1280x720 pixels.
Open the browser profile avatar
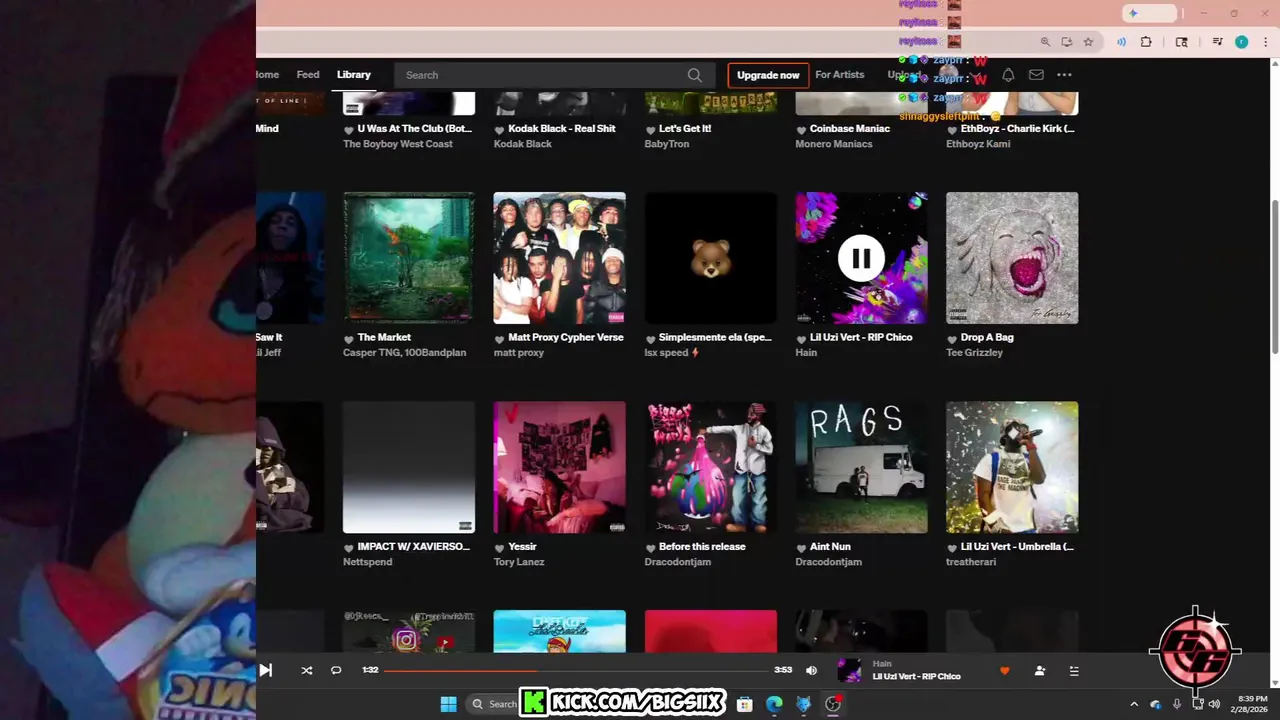1241,42
